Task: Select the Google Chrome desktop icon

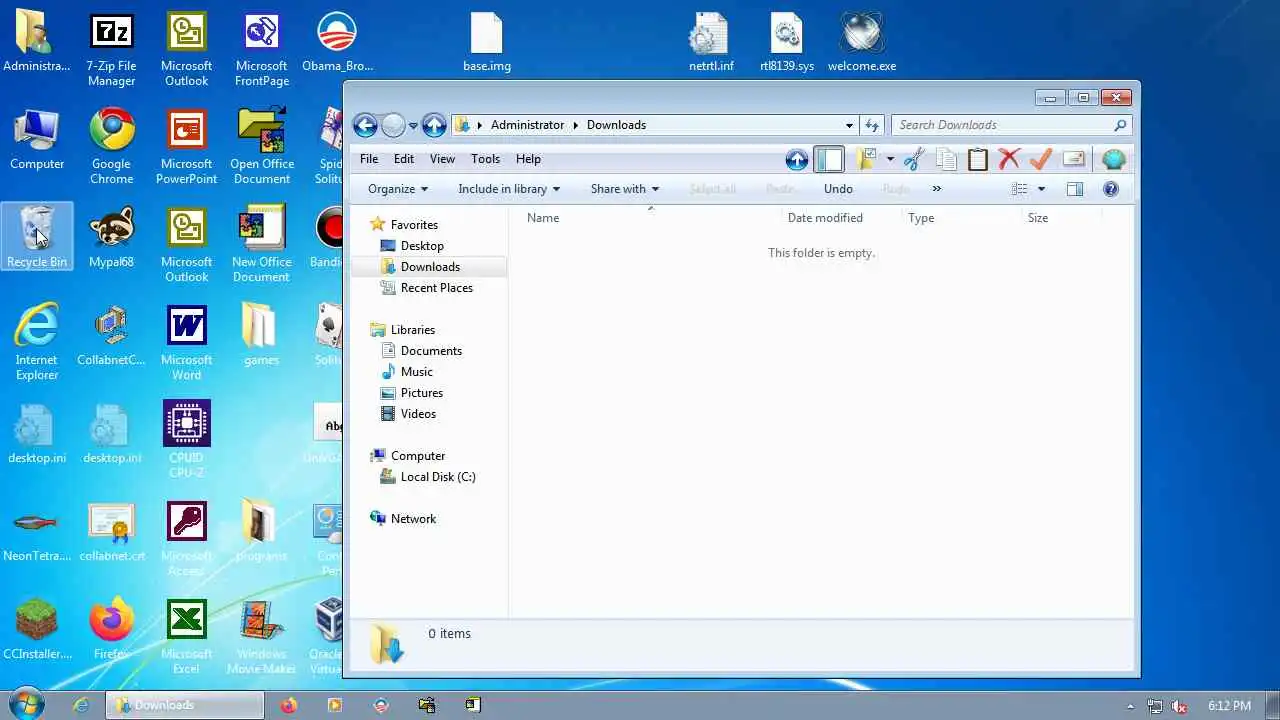Action: (112, 148)
